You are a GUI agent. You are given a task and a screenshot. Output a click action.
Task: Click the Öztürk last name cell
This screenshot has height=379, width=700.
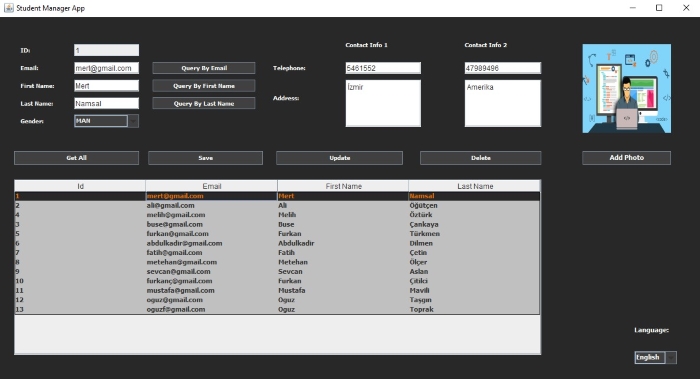tap(474, 215)
